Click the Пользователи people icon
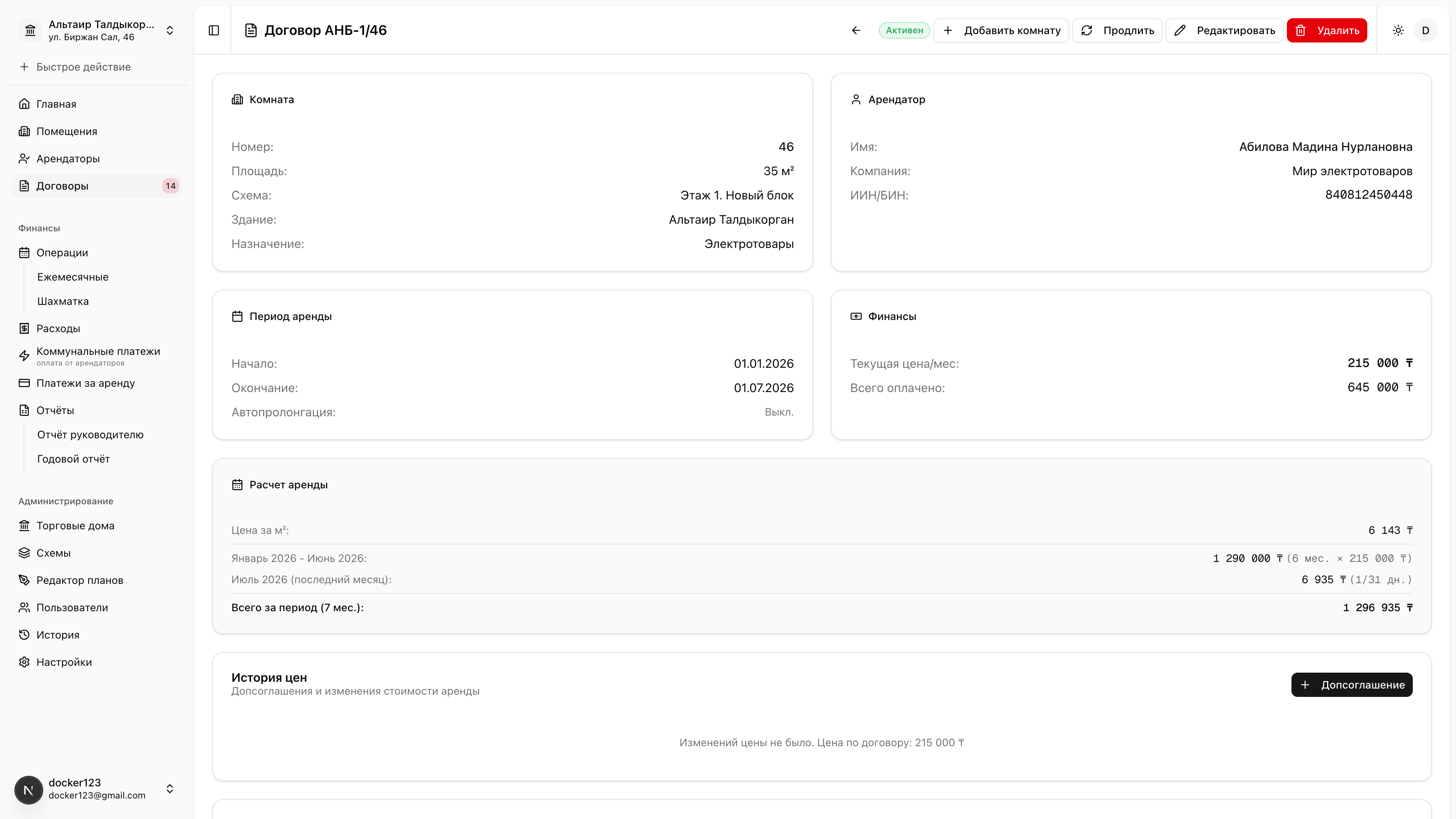 24,607
